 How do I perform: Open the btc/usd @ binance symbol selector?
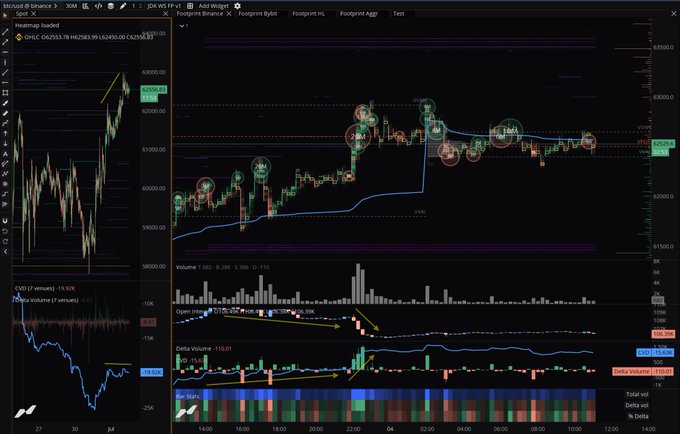click(x=29, y=6)
